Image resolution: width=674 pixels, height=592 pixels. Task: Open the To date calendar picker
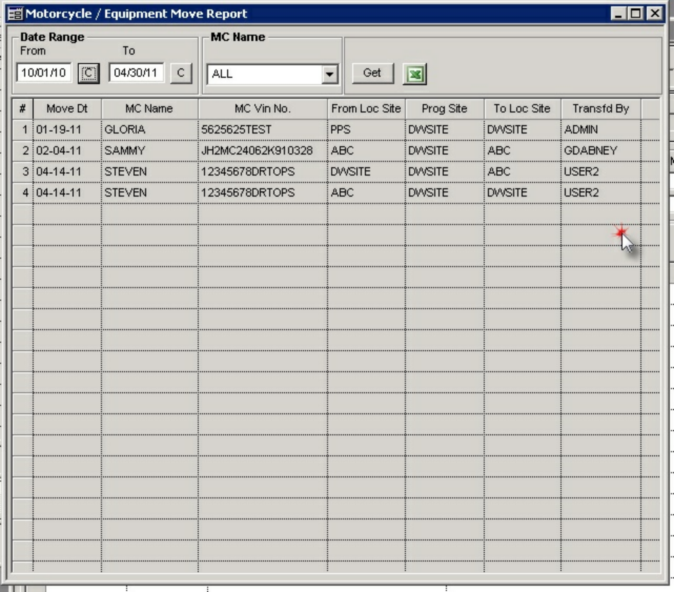[x=180, y=73]
